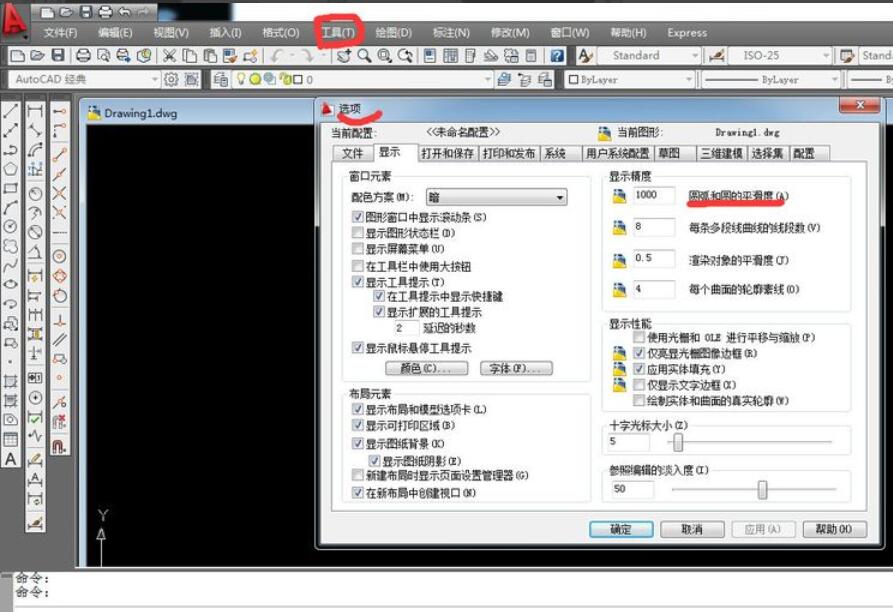
Task: Click the crosshair size field showing 5
Action: (x=628, y=442)
